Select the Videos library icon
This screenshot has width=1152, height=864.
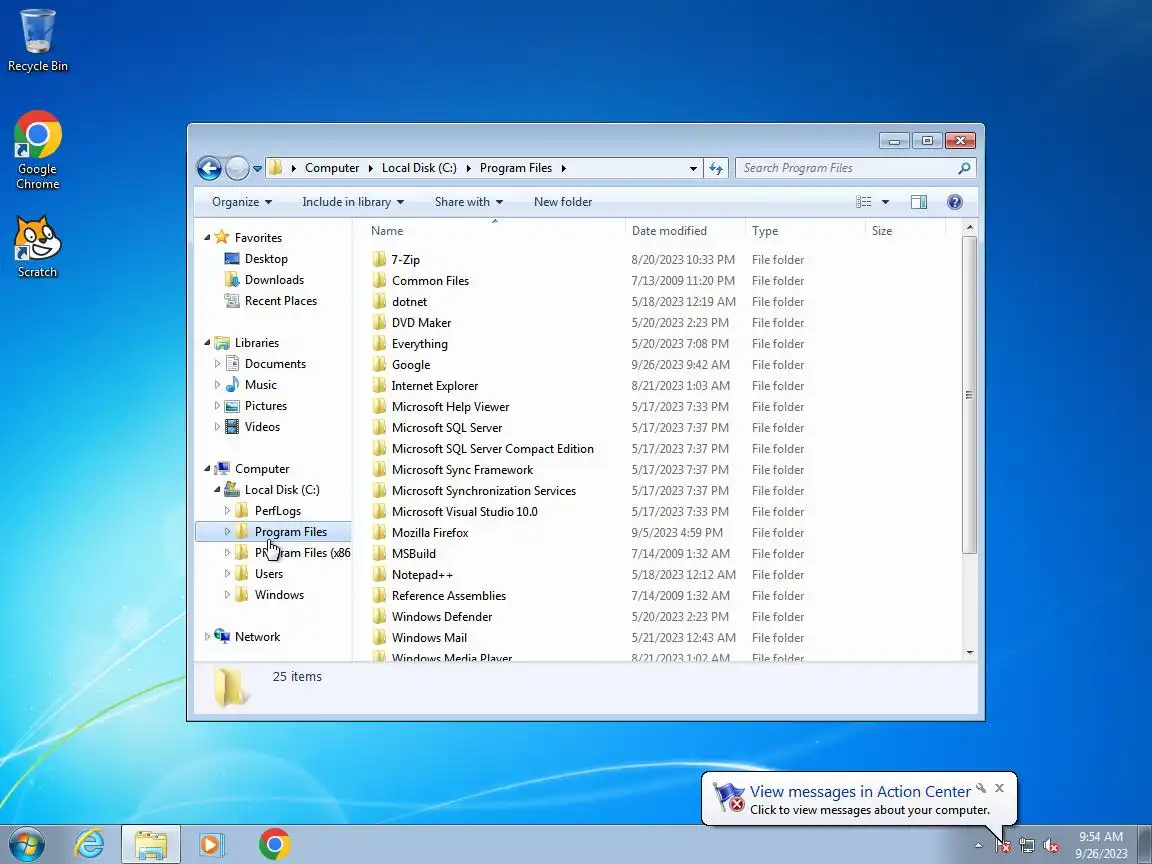click(x=232, y=426)
